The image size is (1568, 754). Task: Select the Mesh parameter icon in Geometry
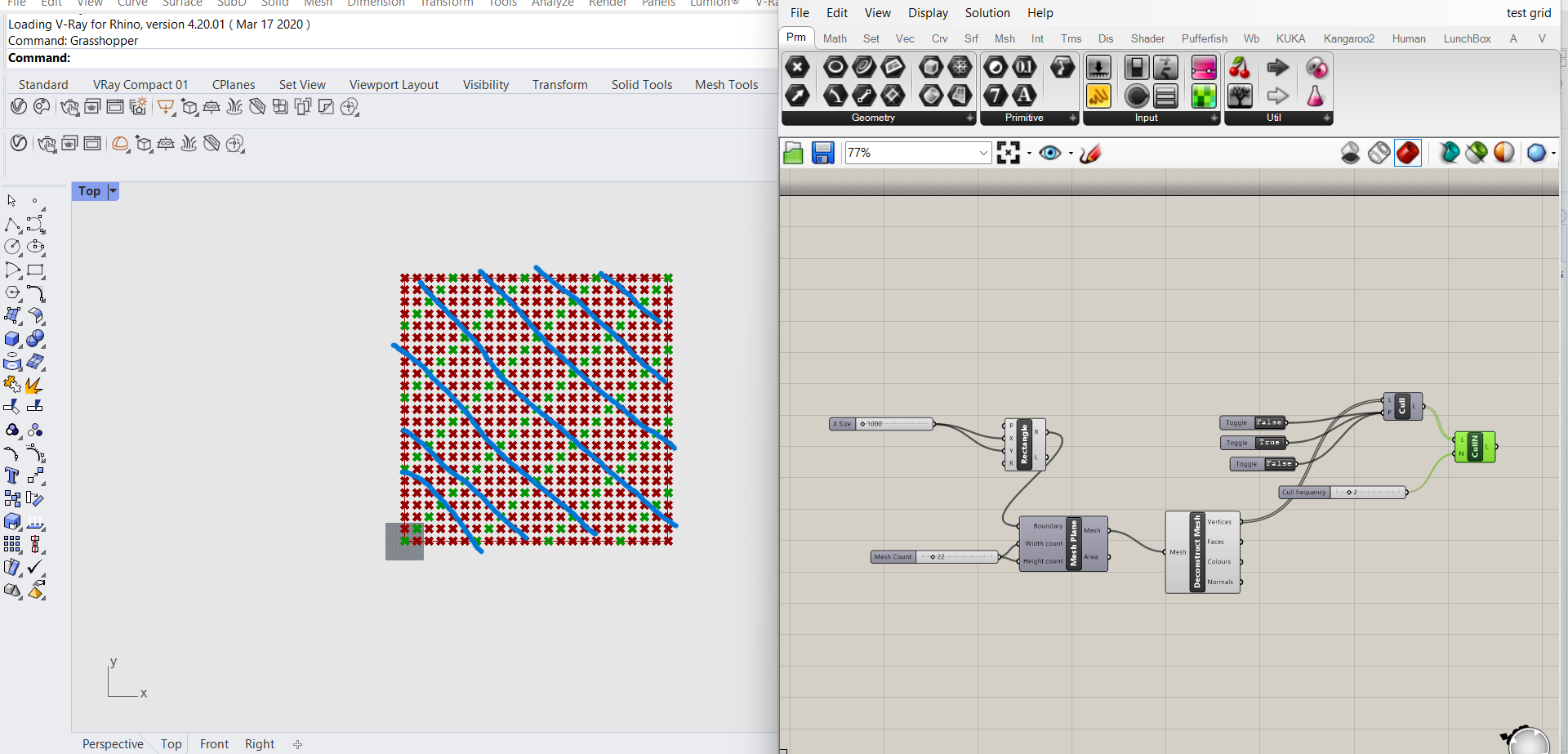pyautogui.click(x=960, y=67)
